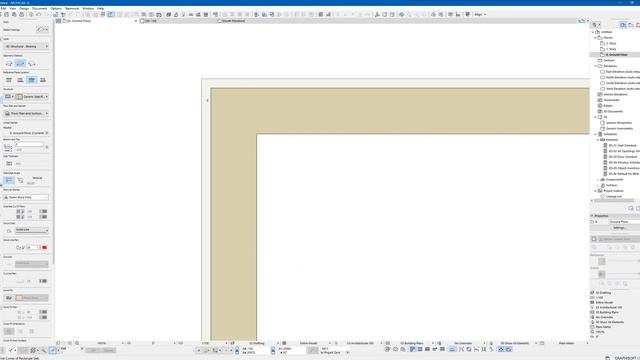Click the Settings button in Properties panel
This screenshot has height=360, width=640.
coord(619,228)
